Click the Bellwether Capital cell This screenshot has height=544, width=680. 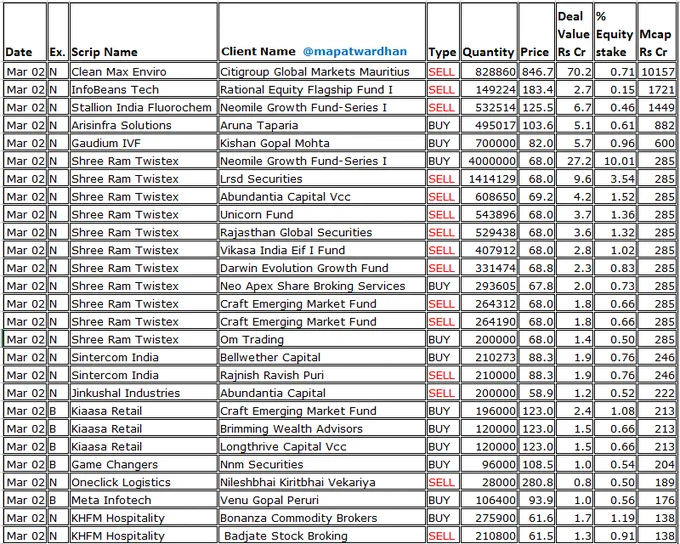(322, 357)
